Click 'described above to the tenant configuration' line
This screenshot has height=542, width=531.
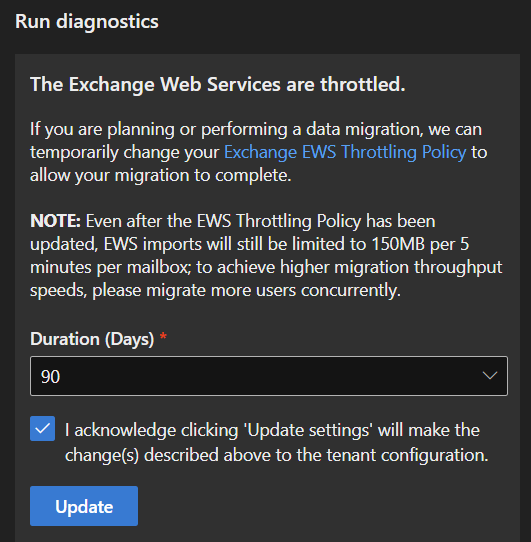coord(316,455)
